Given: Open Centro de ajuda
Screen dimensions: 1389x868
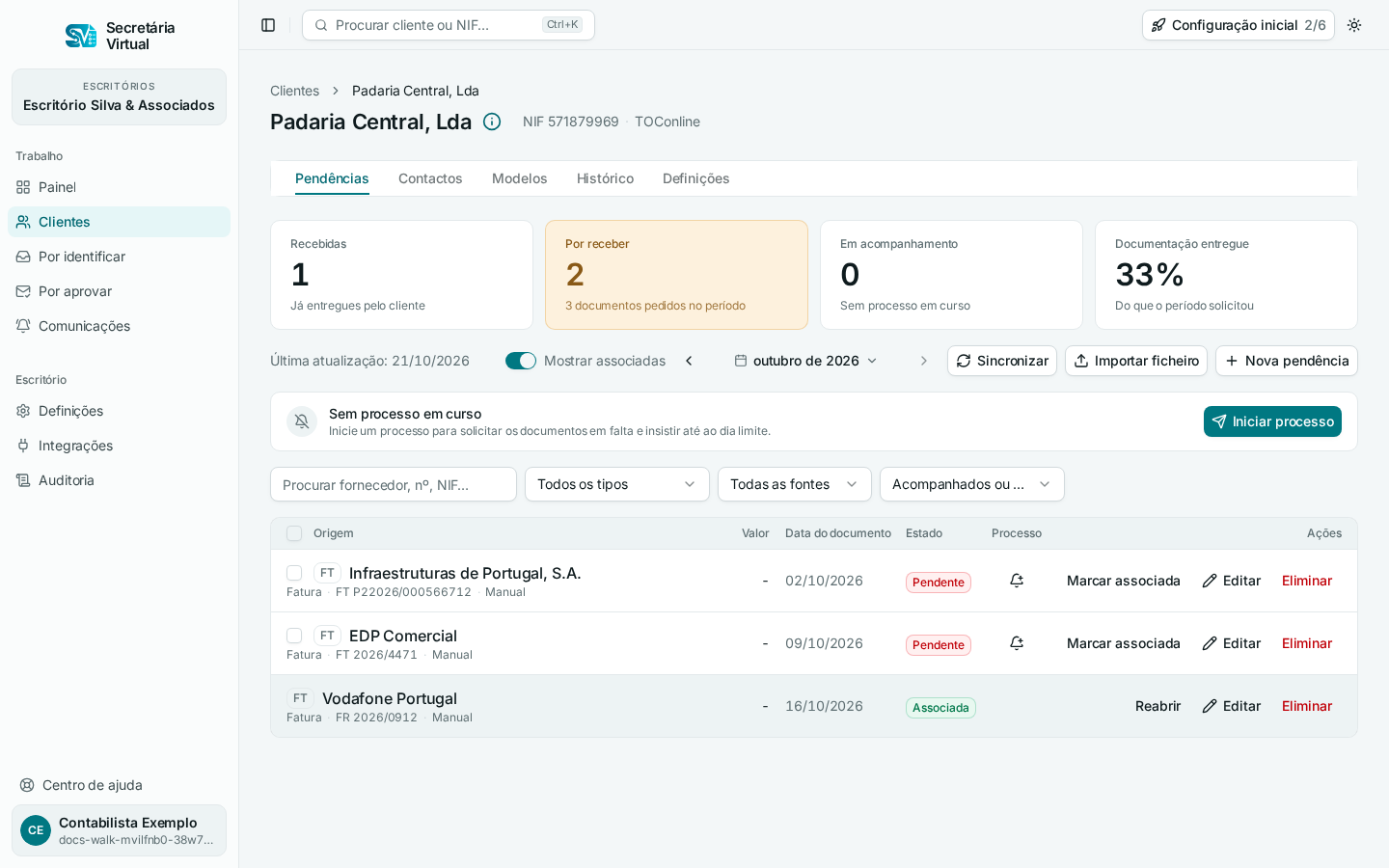Looking at the screenshot, I should 120,785.
